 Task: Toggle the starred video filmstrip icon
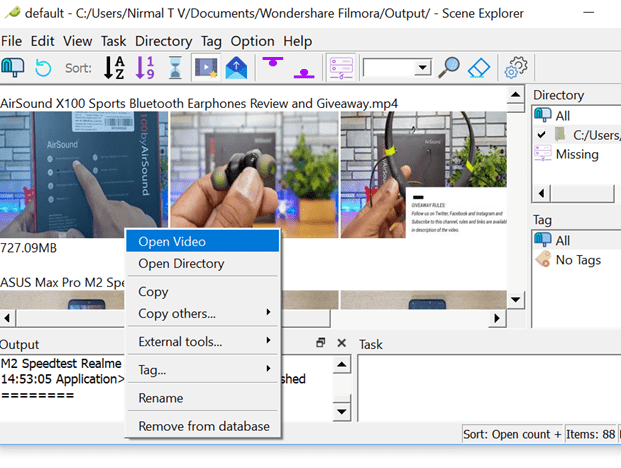point(206,68)
